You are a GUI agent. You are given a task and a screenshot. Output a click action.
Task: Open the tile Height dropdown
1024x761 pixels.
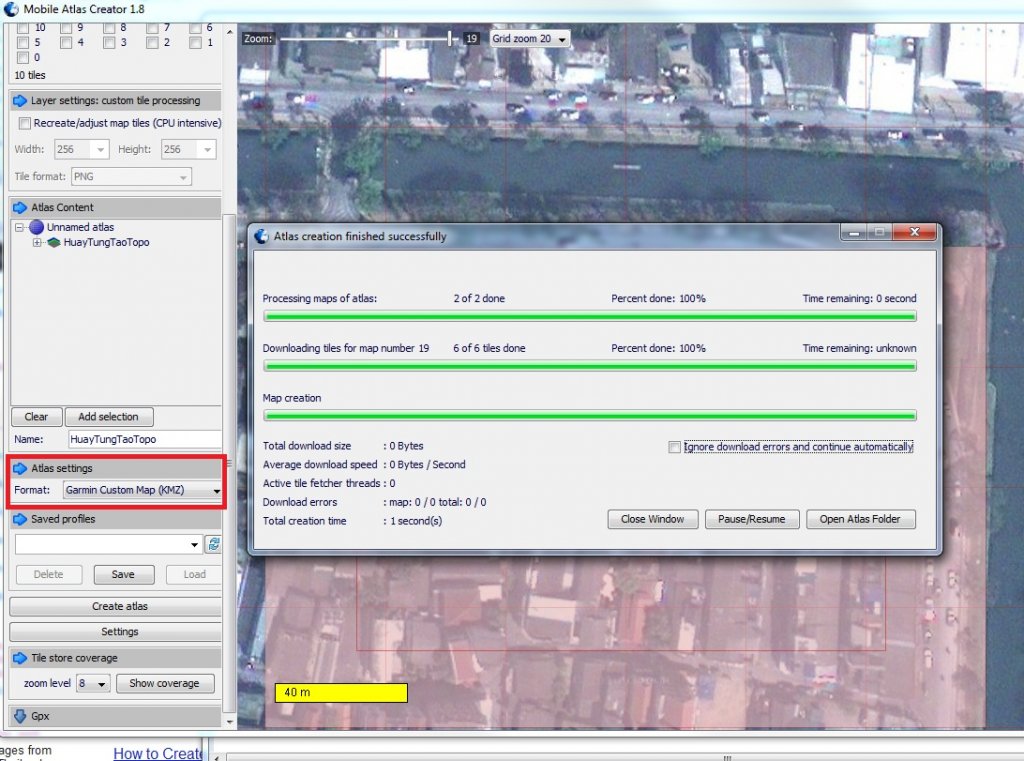coord(207,150)
